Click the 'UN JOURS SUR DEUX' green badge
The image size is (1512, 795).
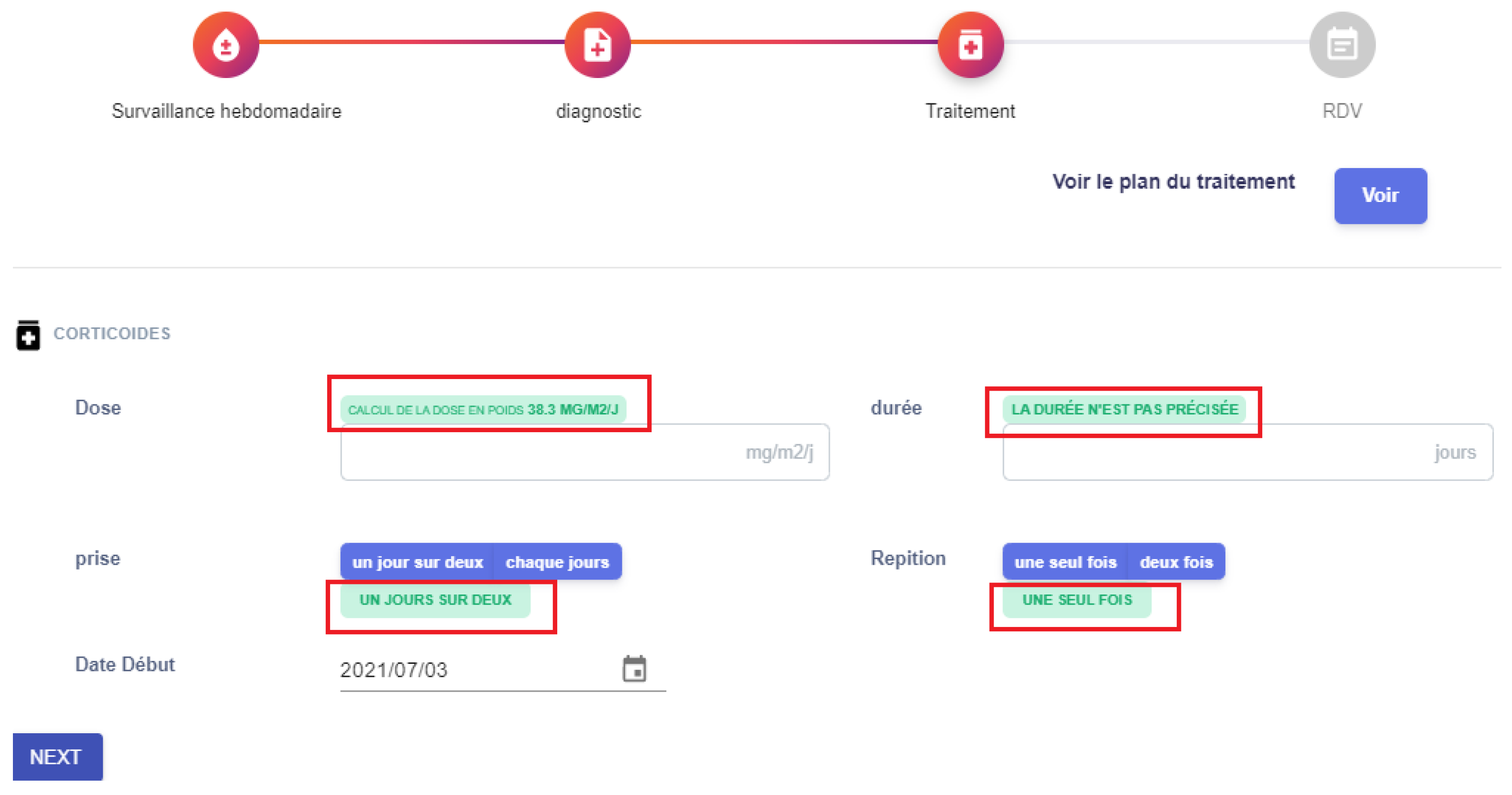click(x=435, y=599)
